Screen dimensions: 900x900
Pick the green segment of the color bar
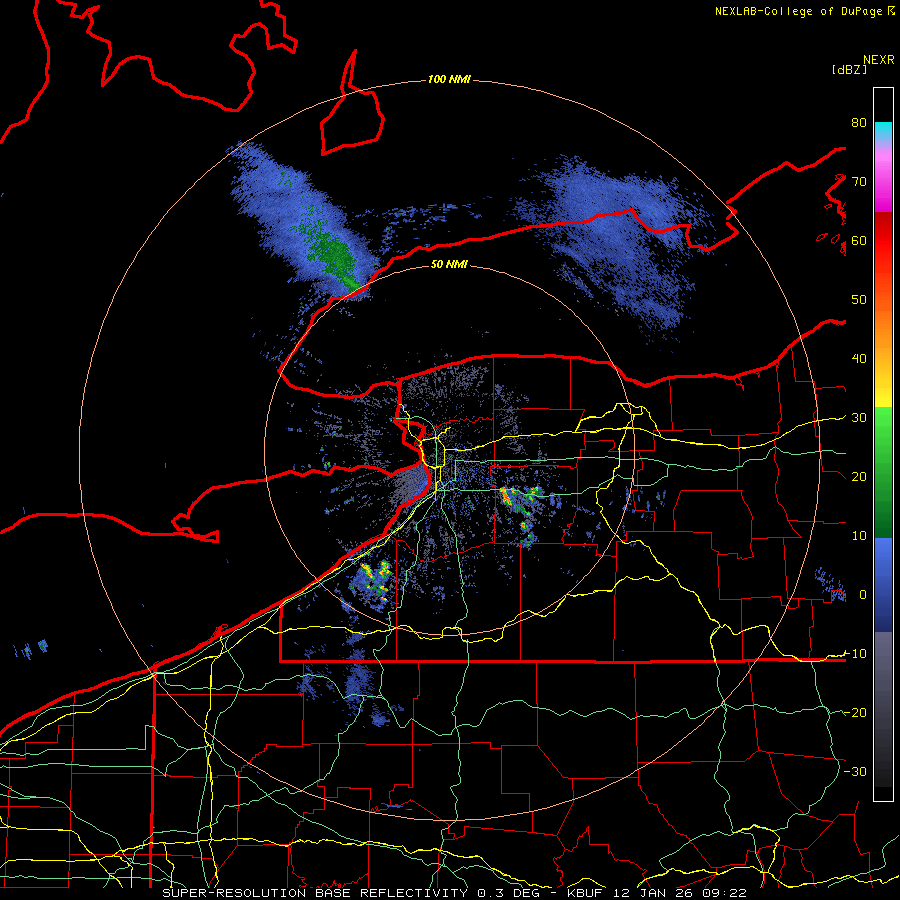tap(883, 472)
